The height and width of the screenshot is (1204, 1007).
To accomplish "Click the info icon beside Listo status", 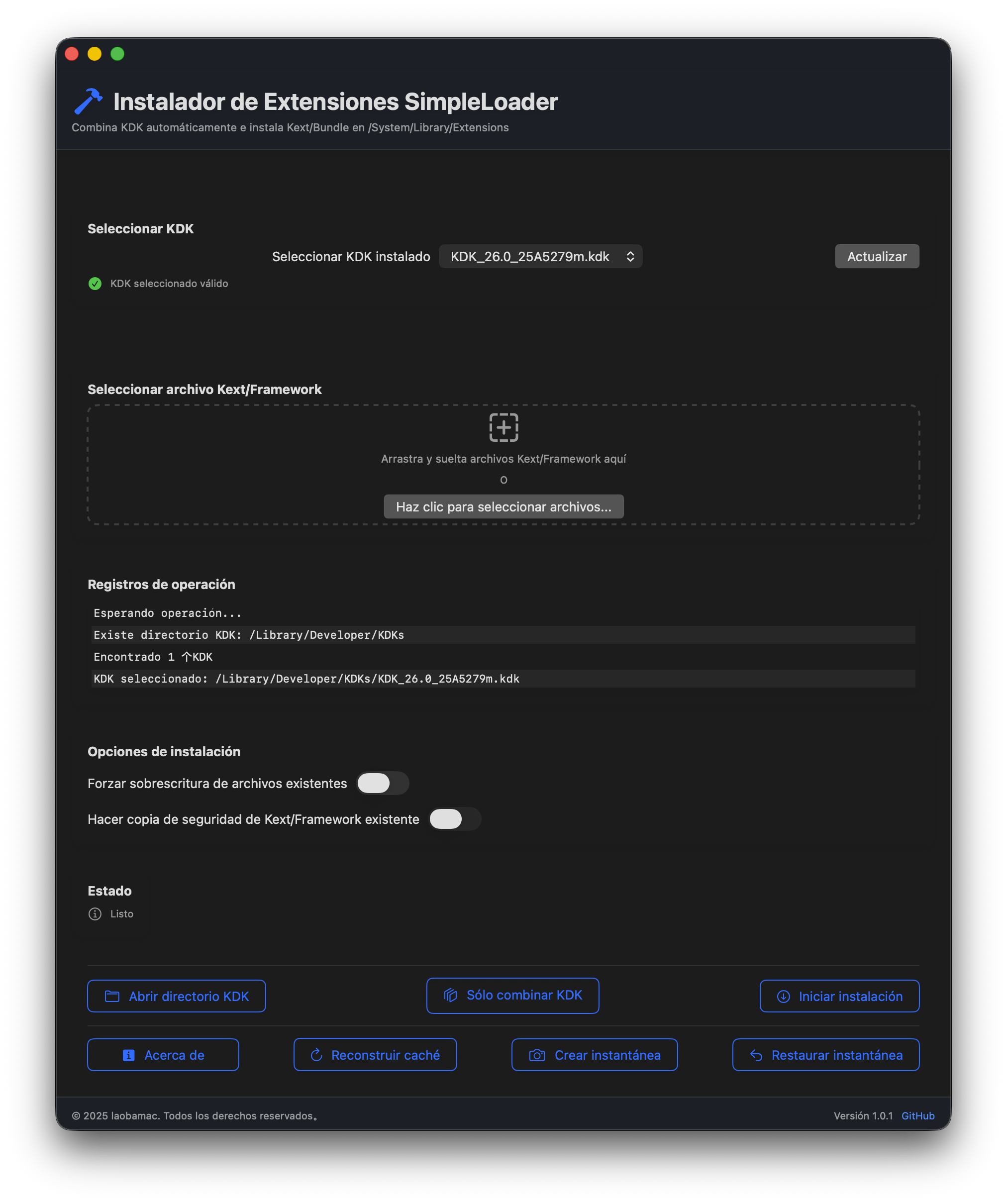I will click(x=95, y=913).
